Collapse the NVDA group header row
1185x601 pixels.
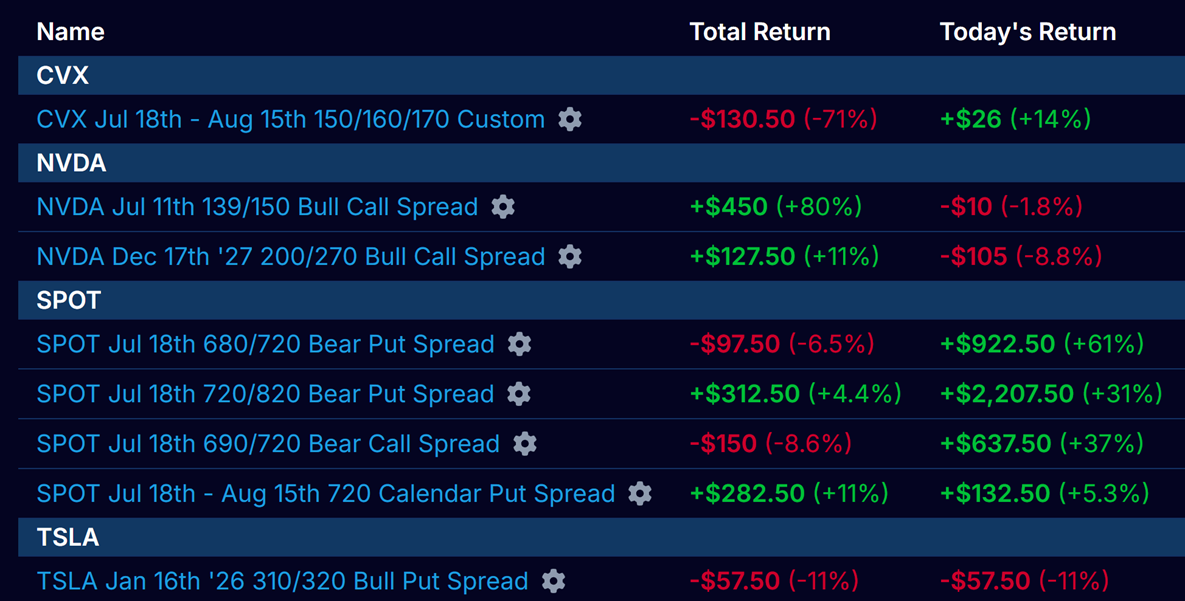pos(602,163)
